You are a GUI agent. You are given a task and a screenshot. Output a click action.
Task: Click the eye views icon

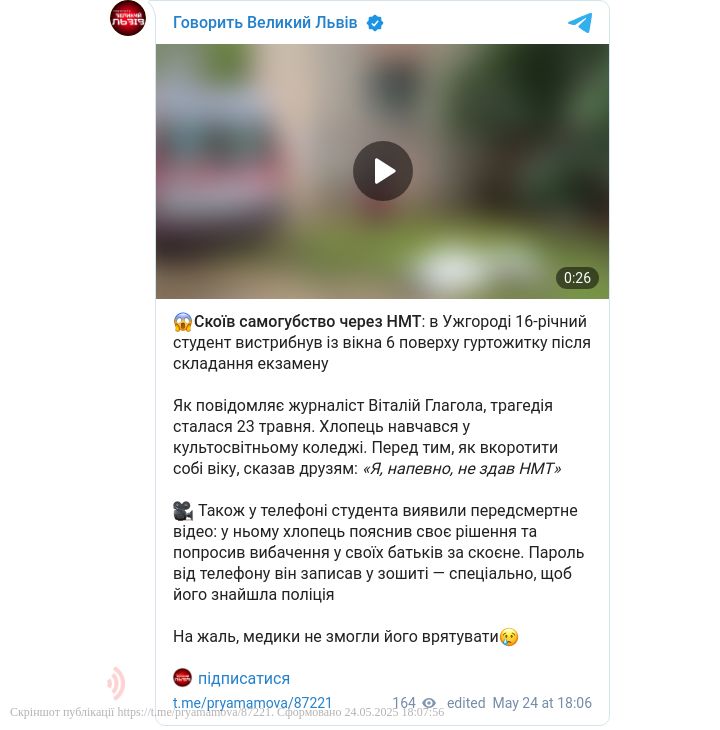coord(429,703)
